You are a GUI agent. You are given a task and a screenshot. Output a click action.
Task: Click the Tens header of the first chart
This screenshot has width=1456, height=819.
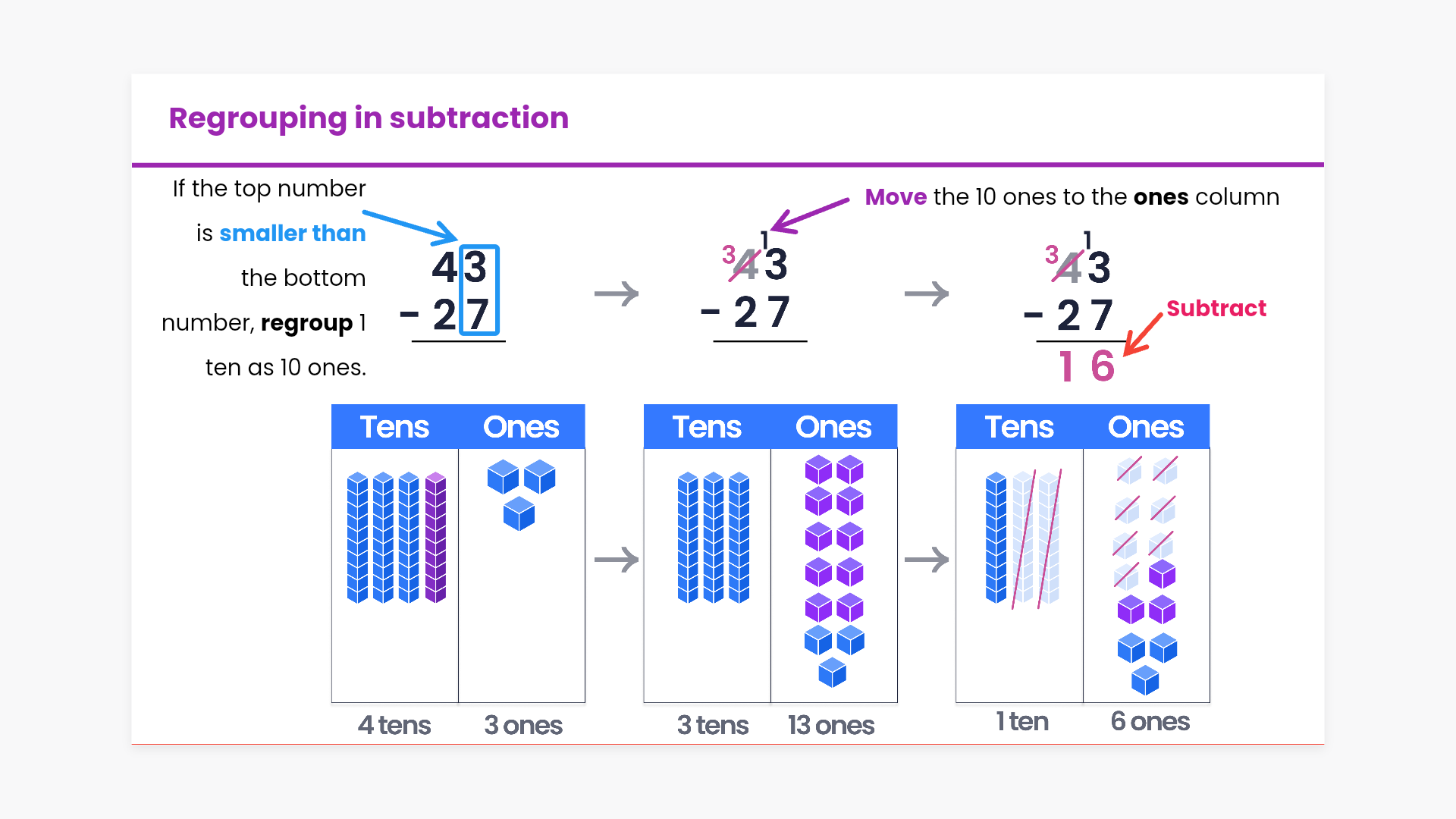click(x=394, y=427)
